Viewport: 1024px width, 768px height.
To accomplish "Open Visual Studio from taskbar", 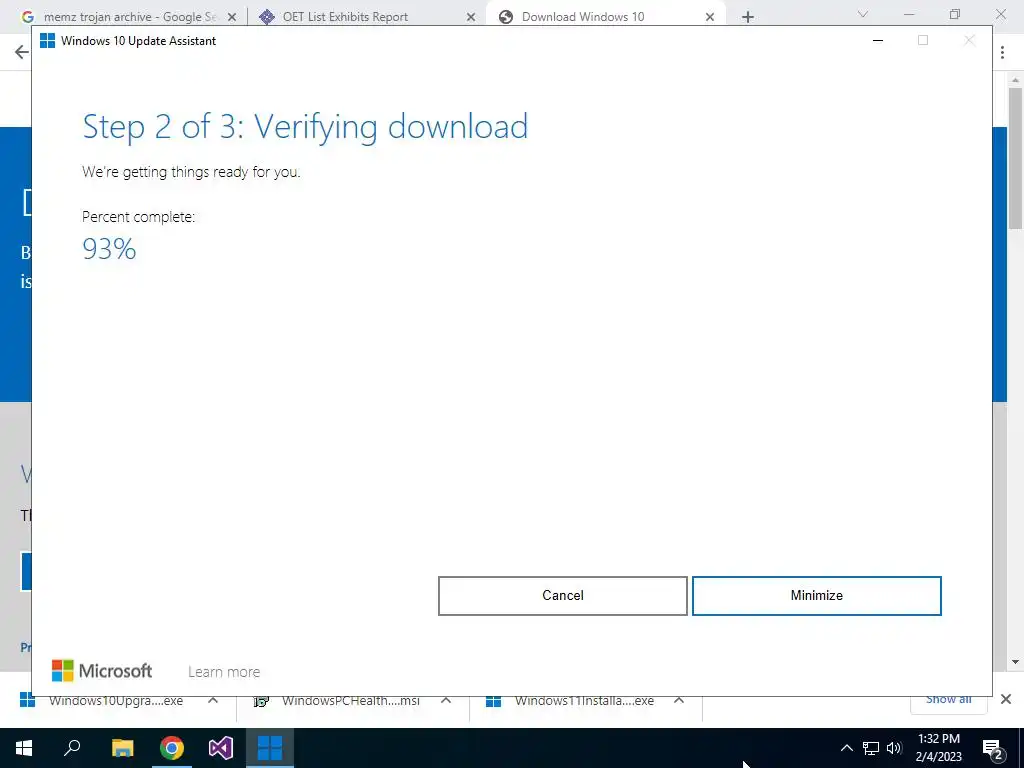I will [x=221, y=748].
